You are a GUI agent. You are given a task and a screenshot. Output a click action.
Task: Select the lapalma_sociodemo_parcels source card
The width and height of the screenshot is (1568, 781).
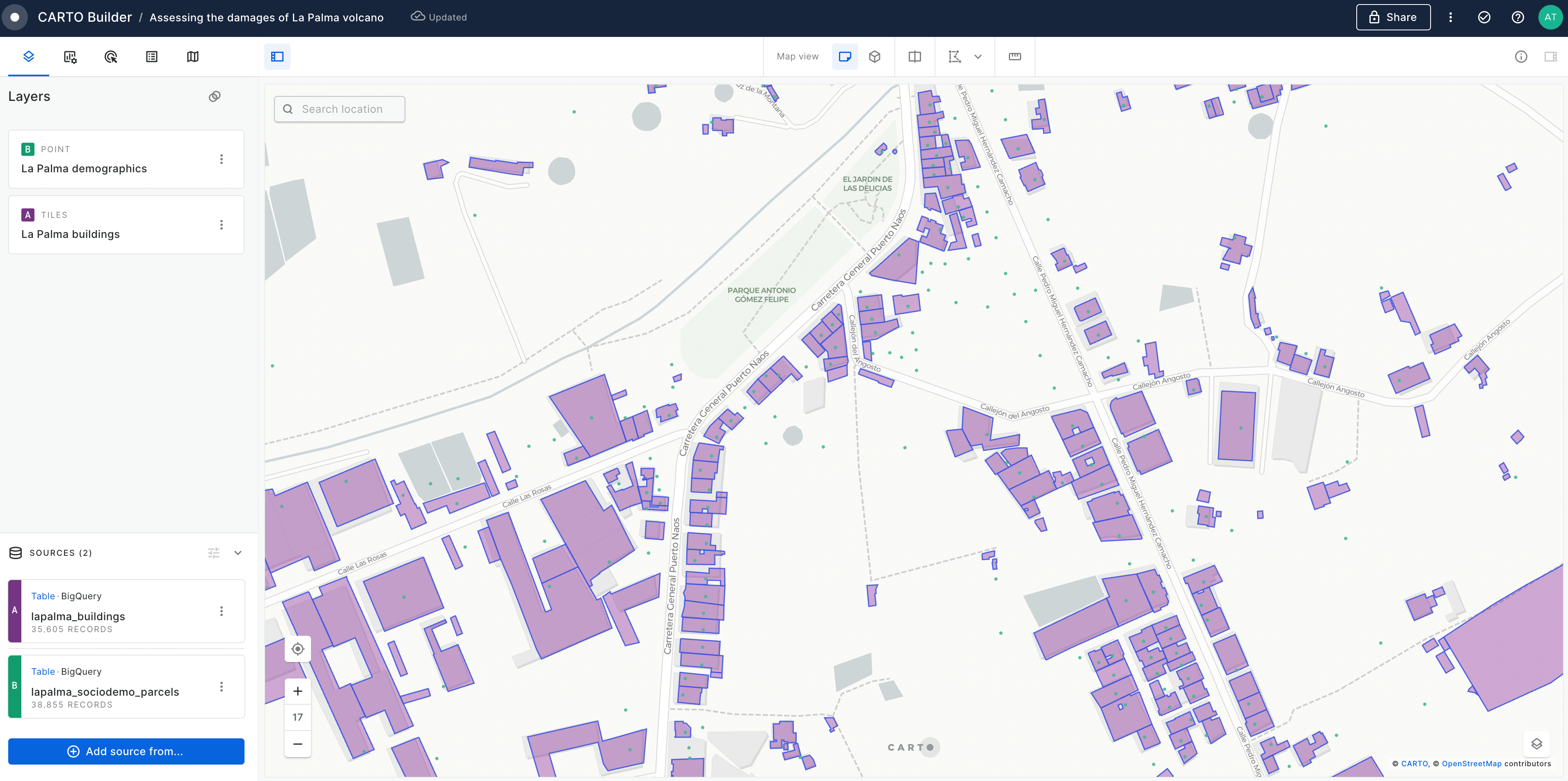click(126, 687)
